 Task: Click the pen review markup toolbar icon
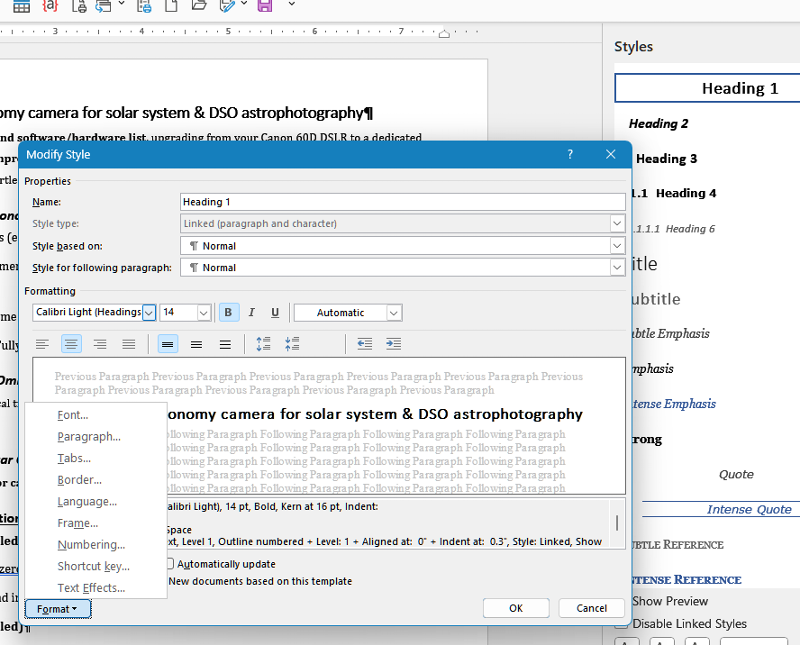point(227,6)
